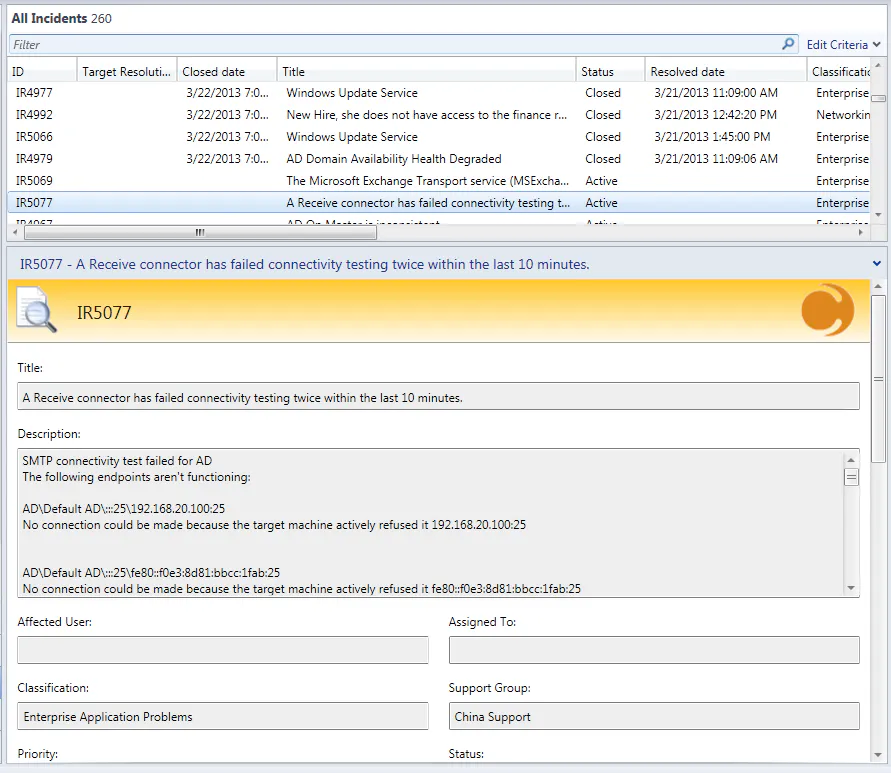Image resolution: width=891 pixels, height=773 pixels.
Task: Sort by Target Resolution column header
Action: 127,72
